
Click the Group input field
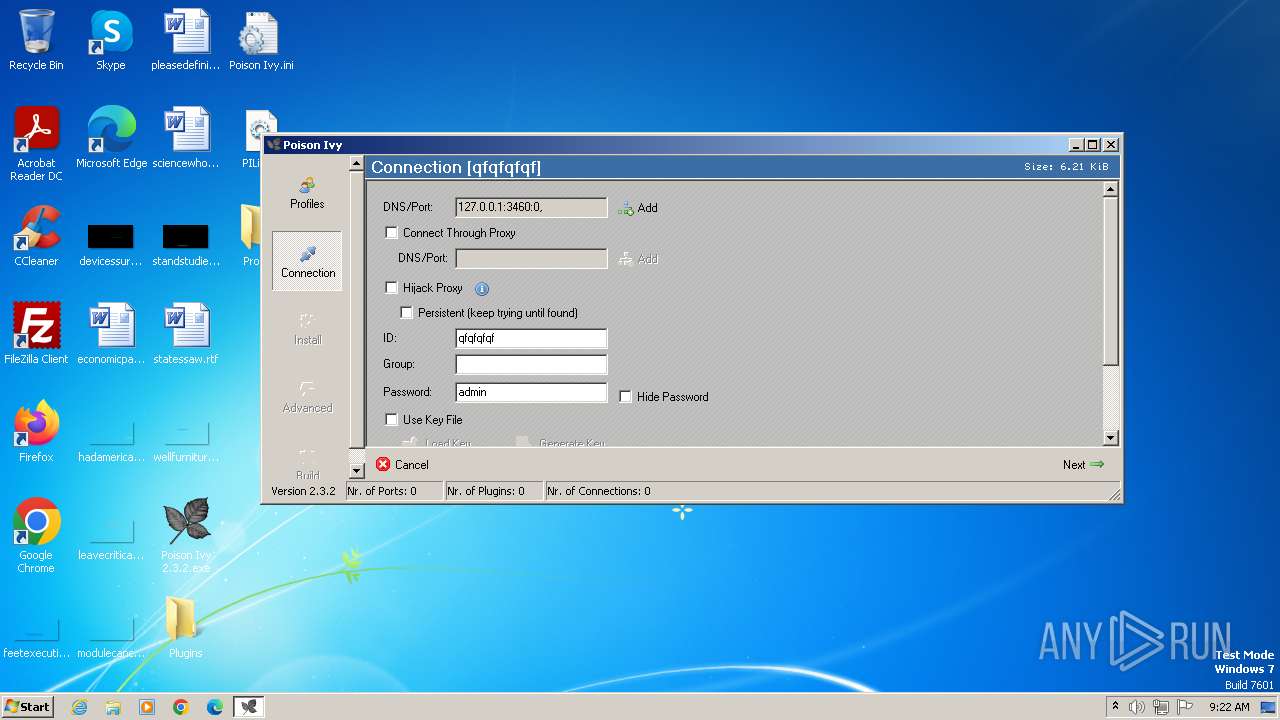pos(531,364)
